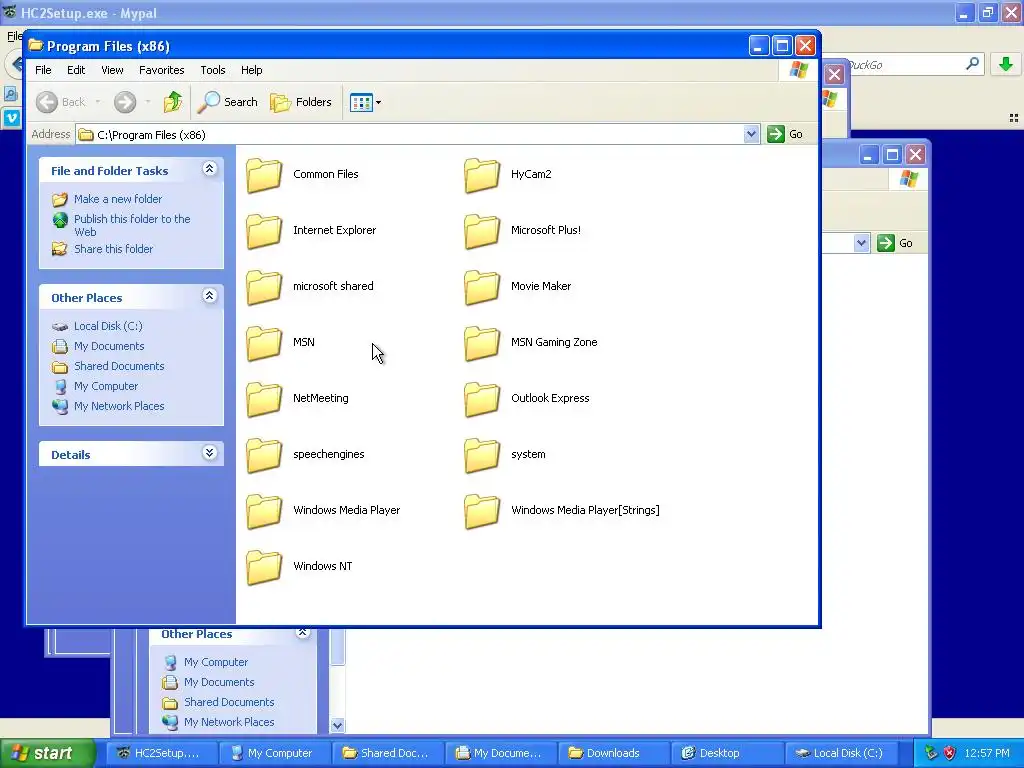Open the address dropdown in the background window
Screen dimensions: 1024x768
(861, 243)
